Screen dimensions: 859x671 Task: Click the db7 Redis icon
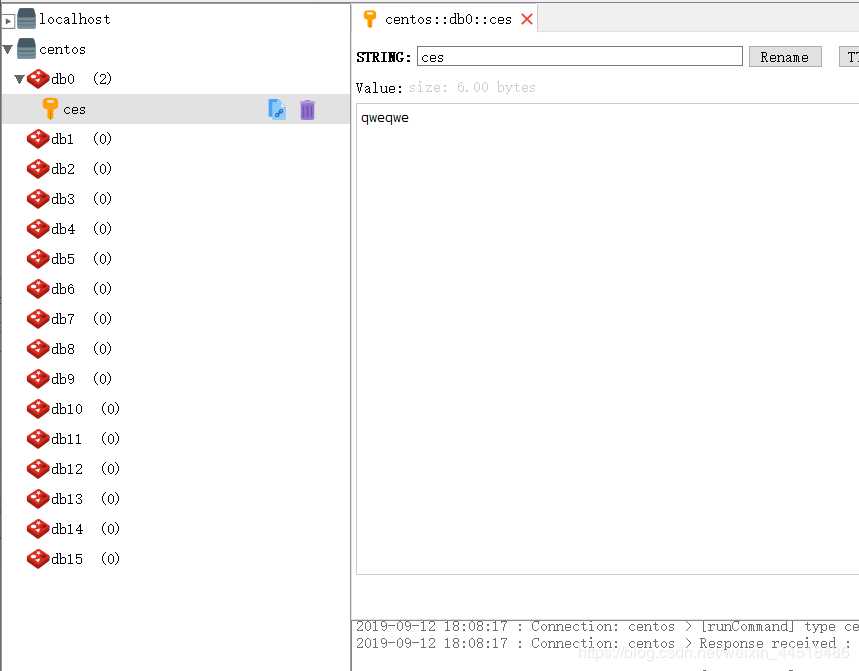click(38, 319)
